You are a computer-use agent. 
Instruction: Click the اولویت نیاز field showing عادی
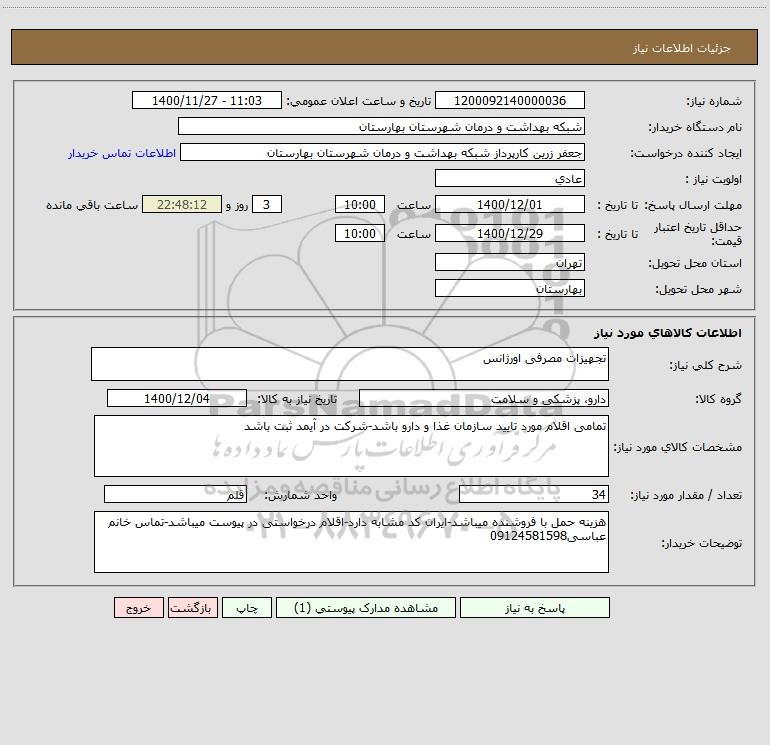(x=510, y=179)
